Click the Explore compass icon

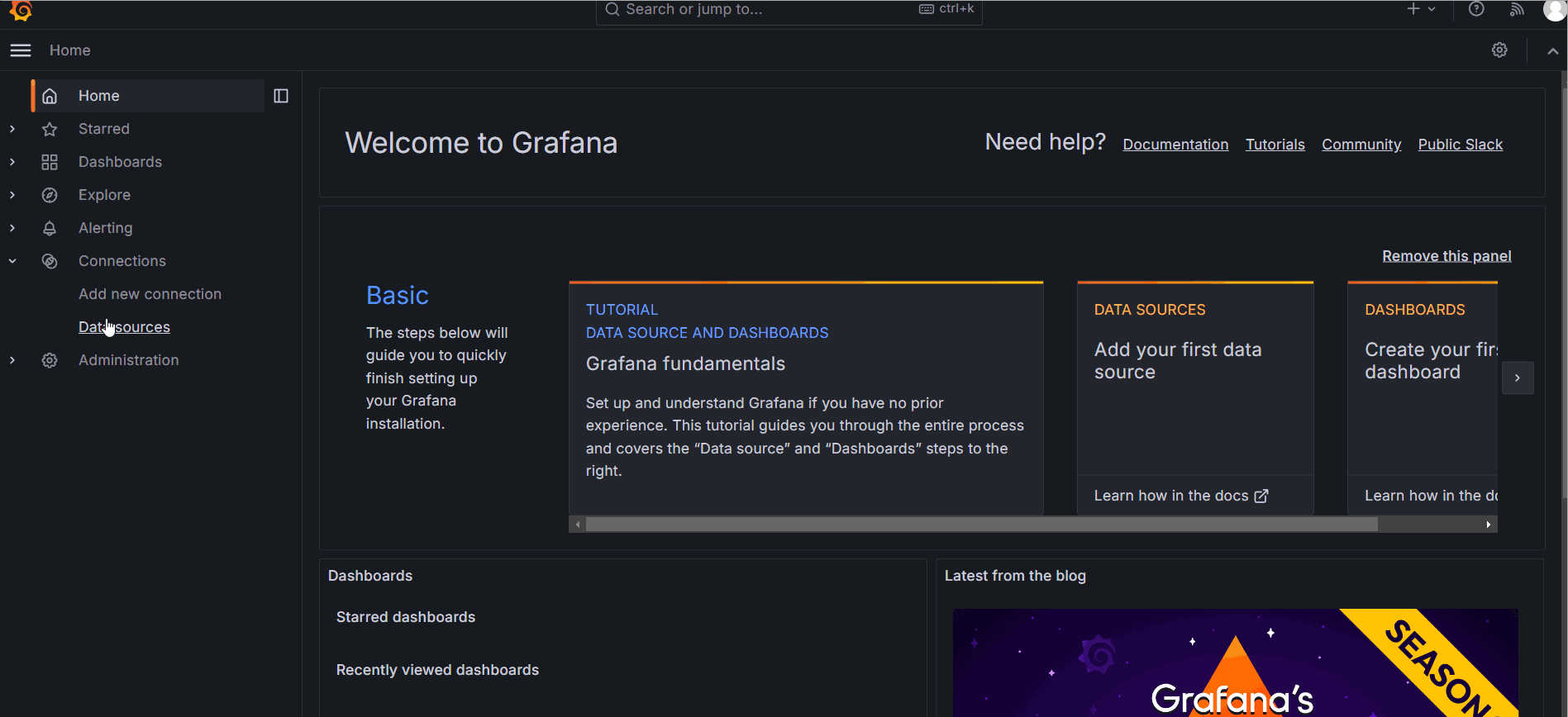(x=50, y=195)
